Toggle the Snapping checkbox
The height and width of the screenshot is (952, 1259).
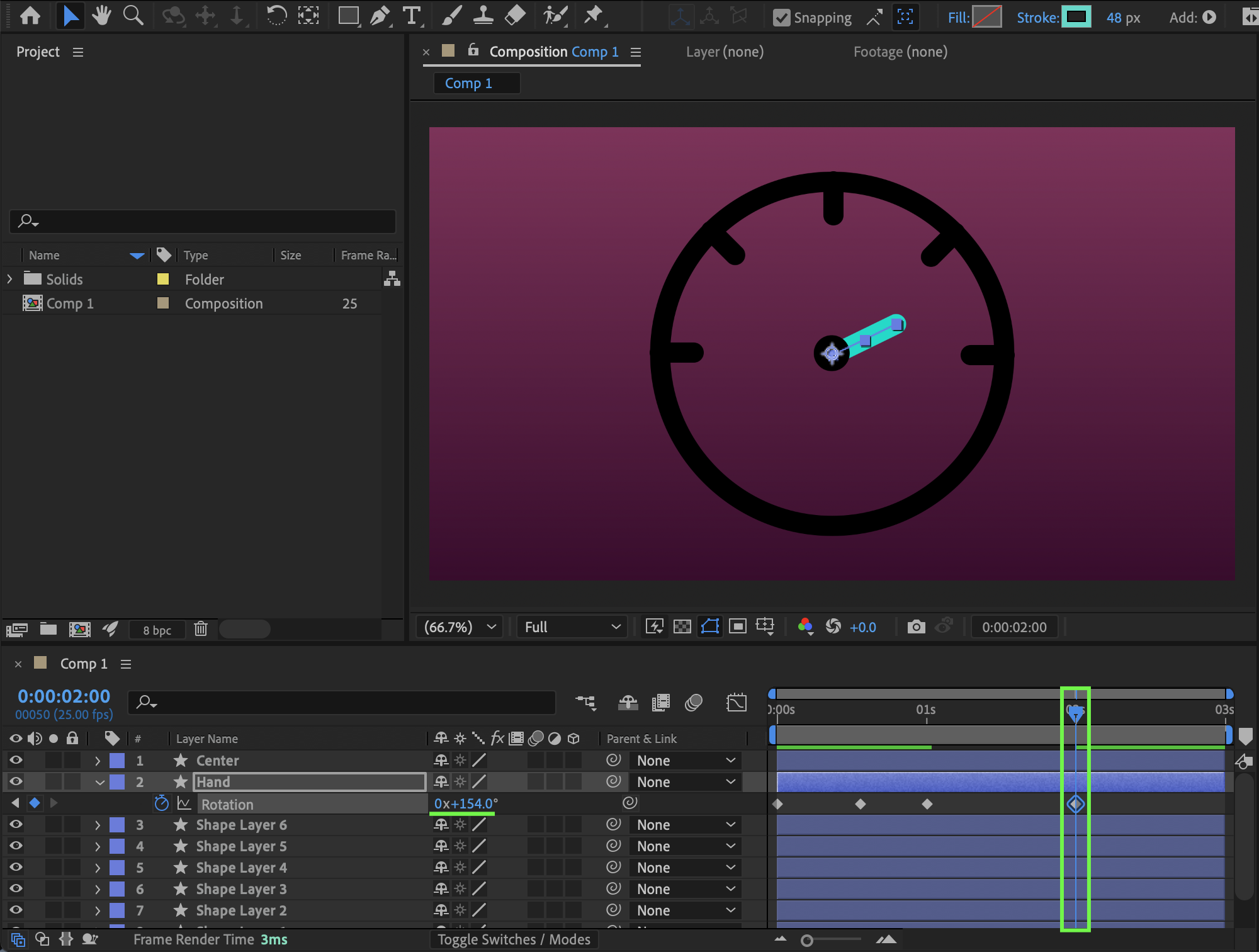[781, 18]
